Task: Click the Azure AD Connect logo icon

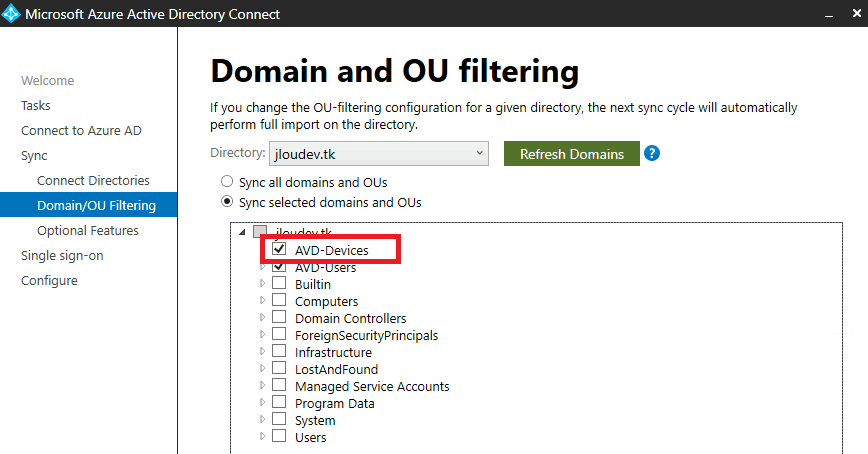Action: tap(11, 13)
